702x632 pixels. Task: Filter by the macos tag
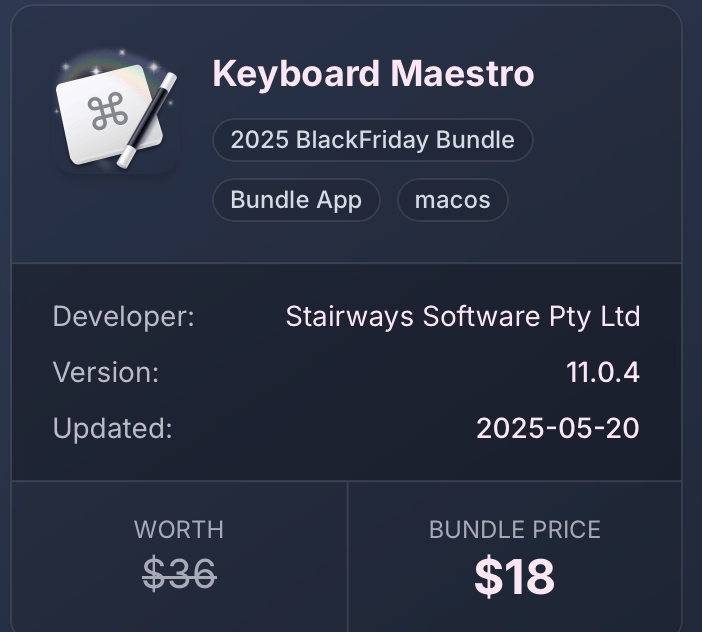click(x=452, y=199)
